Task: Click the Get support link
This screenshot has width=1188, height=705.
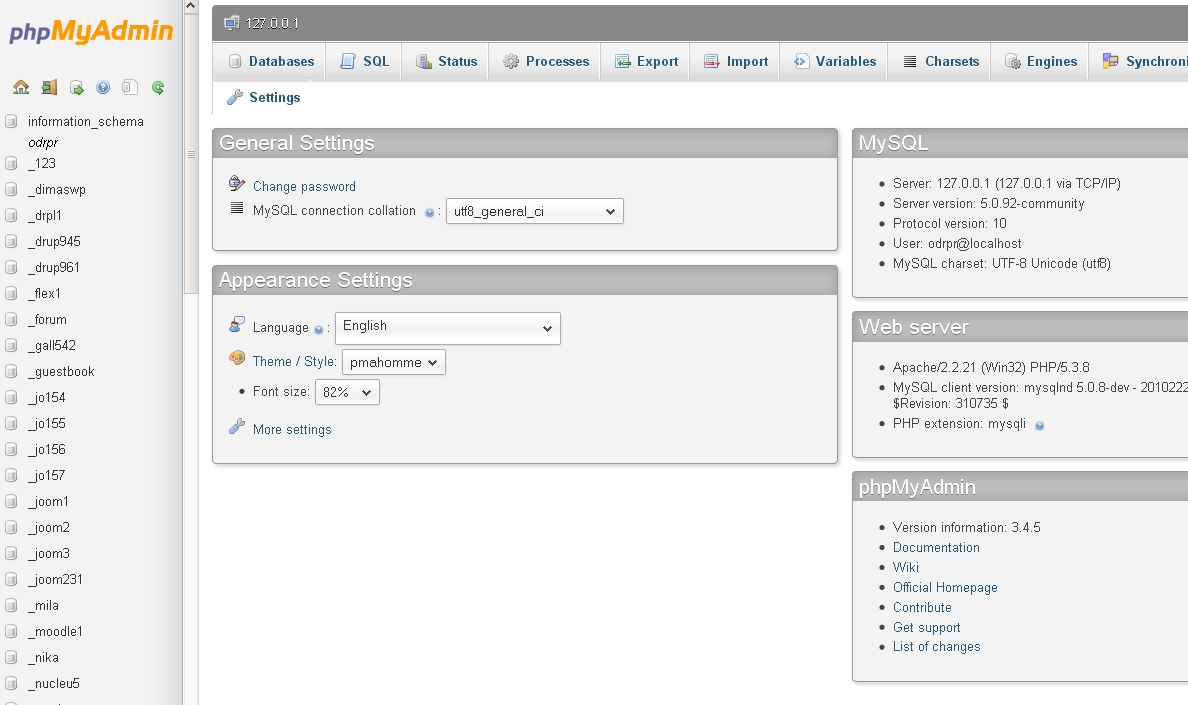Action: point(927,628)
